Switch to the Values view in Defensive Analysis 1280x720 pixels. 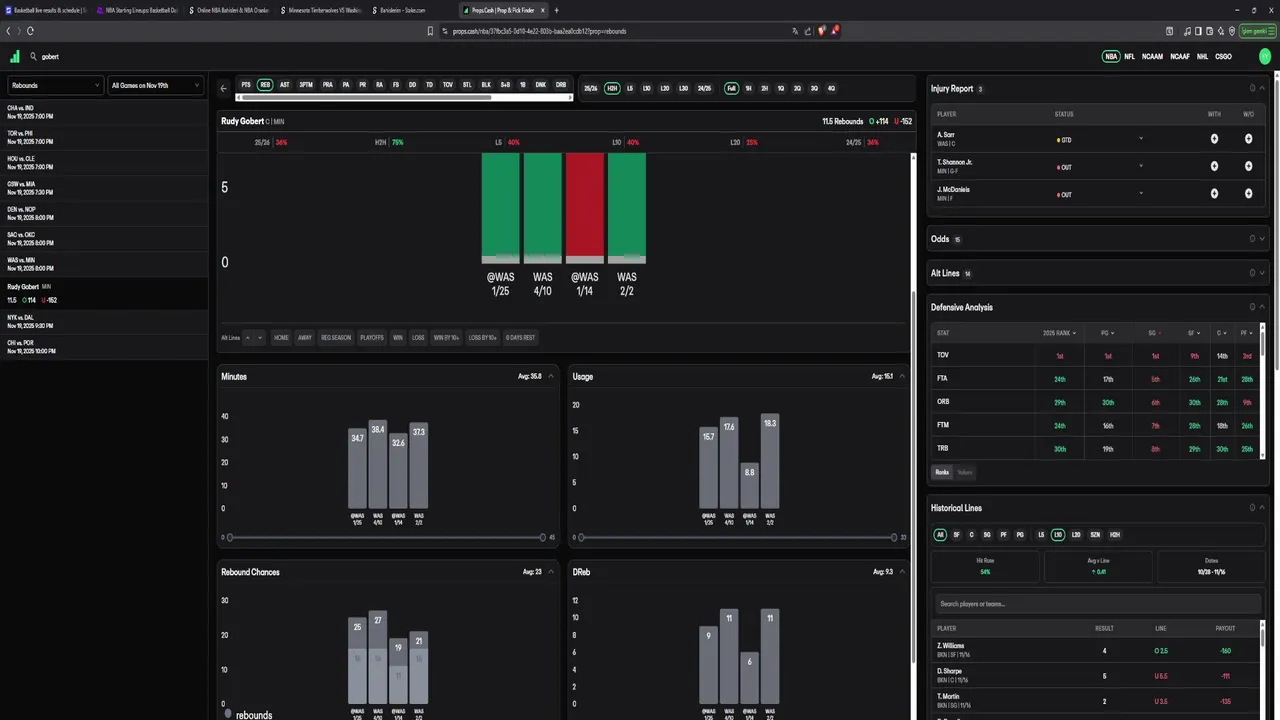point(965,472)
